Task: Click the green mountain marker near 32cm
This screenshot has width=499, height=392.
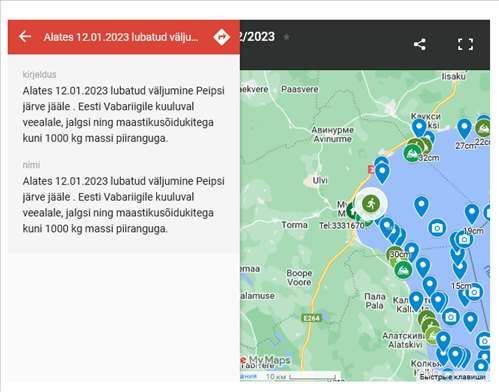Action: pyautogui.click(x=412, y=154)
